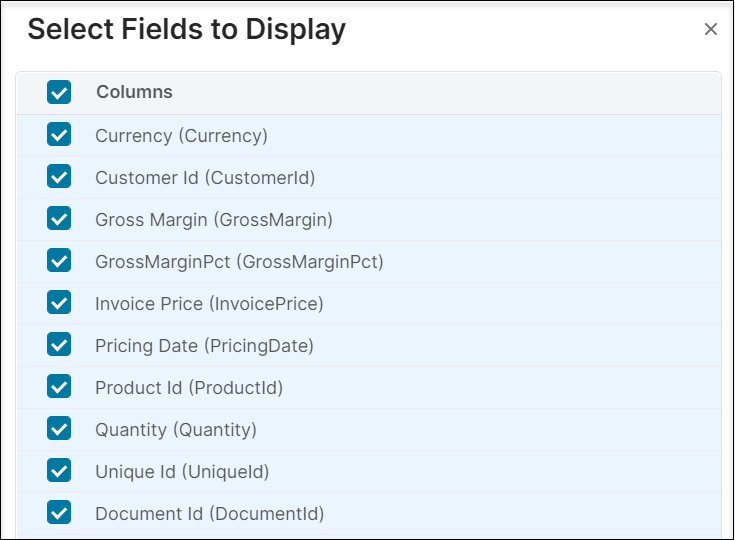The image size is (735, 540).
Task: Click the Customer Id (CustomerId) label
Action: point(205,178)
